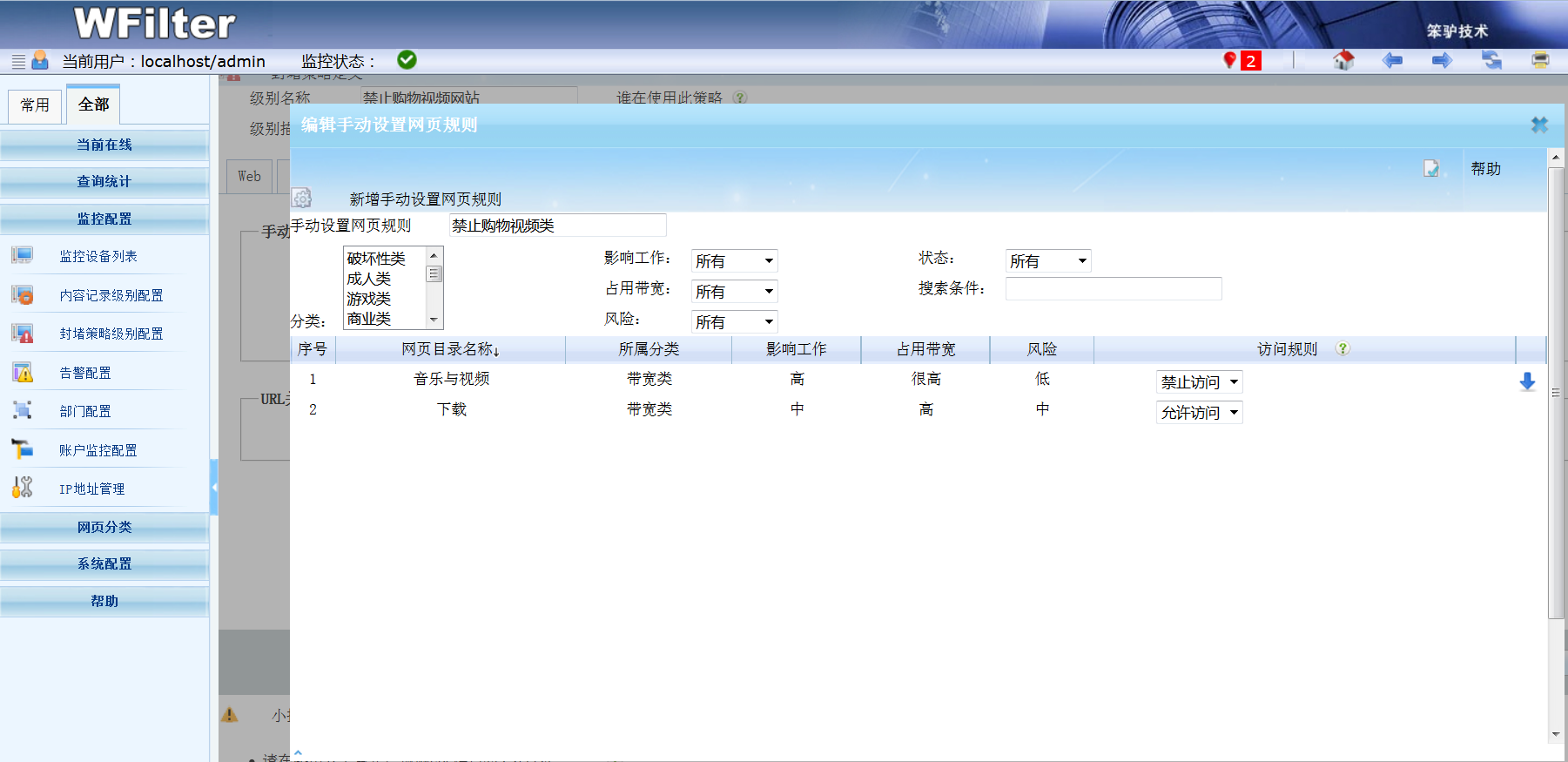The height and width of the screenshot is (762, 1568).
Task: Click the question mark help icon beside 访问规则
Action: pyautogui.click(x=1343, y=348)
